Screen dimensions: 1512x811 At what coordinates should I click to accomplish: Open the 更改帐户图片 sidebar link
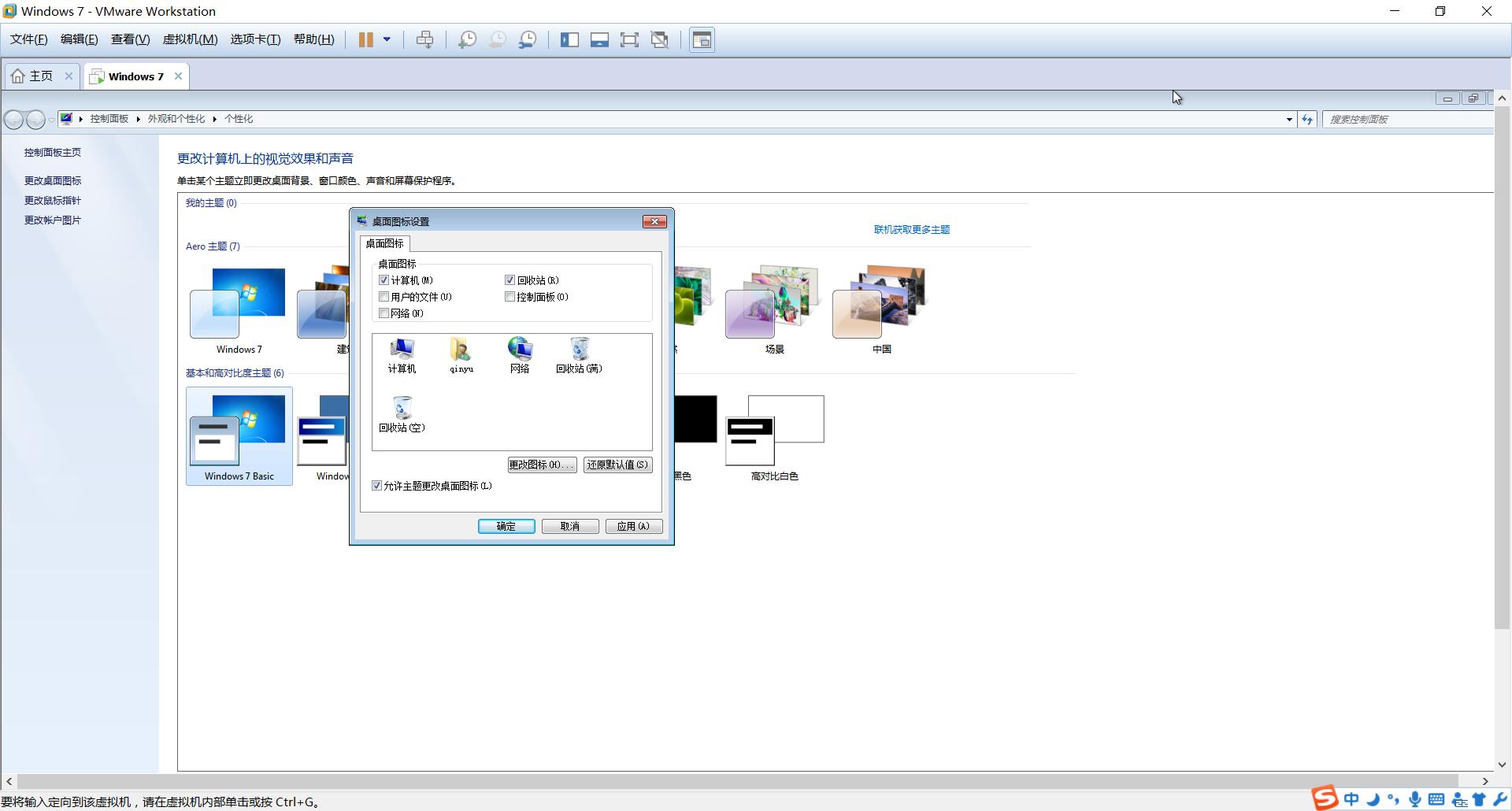coord(53,220)
